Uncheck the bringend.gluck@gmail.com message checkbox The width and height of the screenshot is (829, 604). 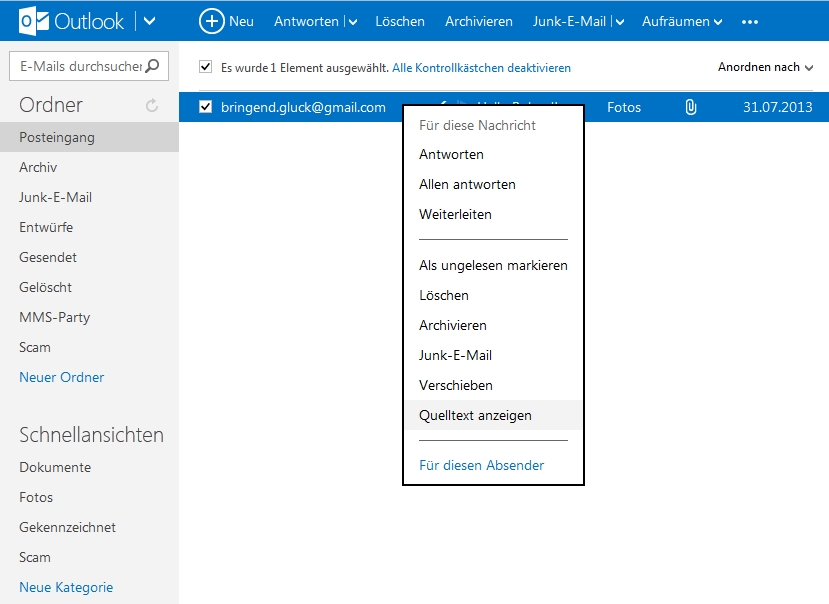tap(206, 107)
